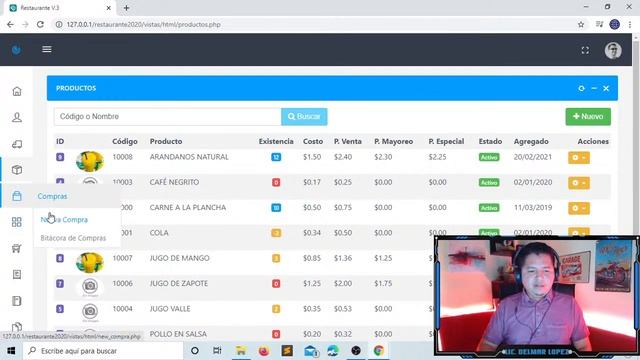This screenshot has width=640, height=360.
Task: Click product name ARANDANOS NATURAL
Action: tap(189, 157)
